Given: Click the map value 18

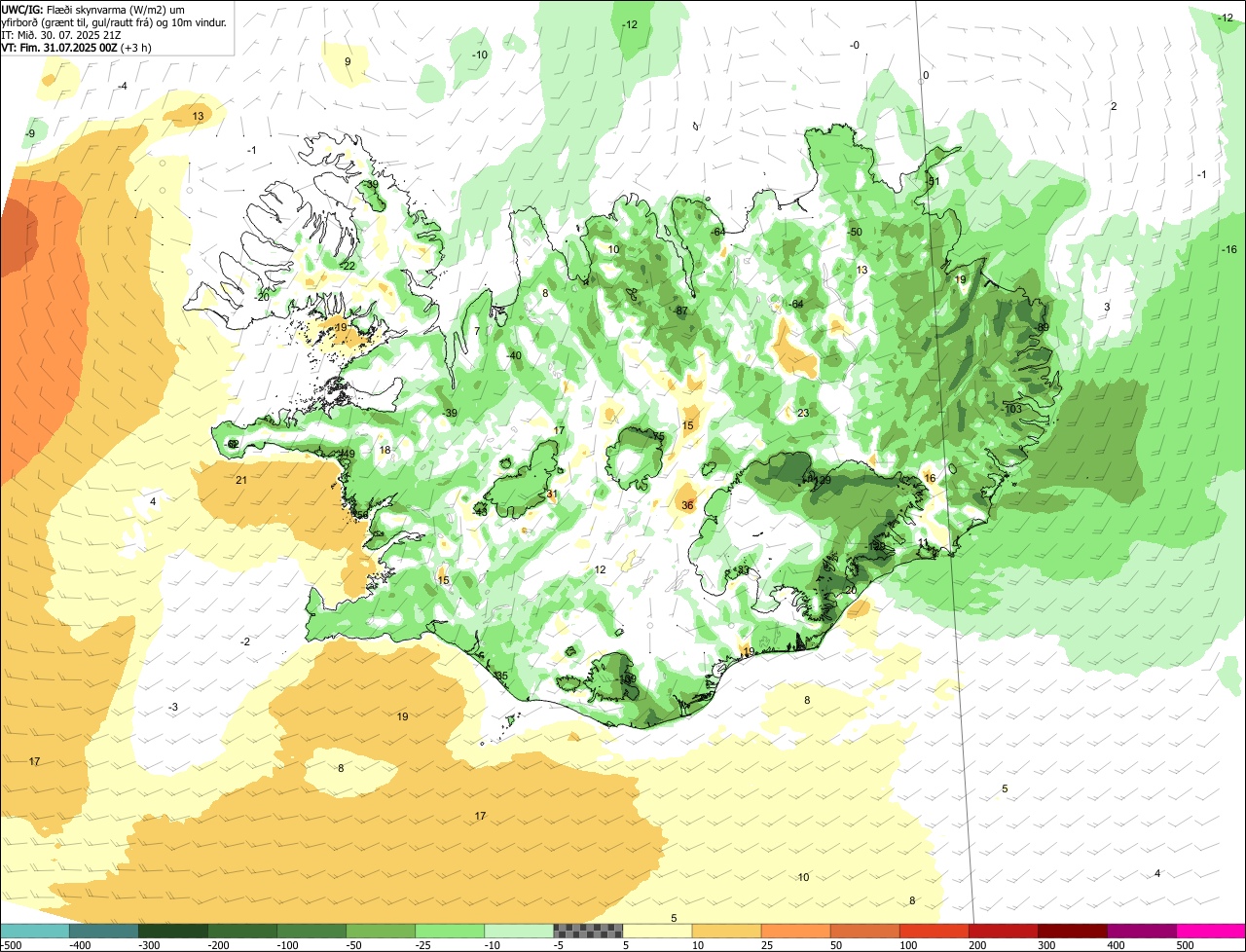Looking at the screenshot, I should (x=385, y=450).
